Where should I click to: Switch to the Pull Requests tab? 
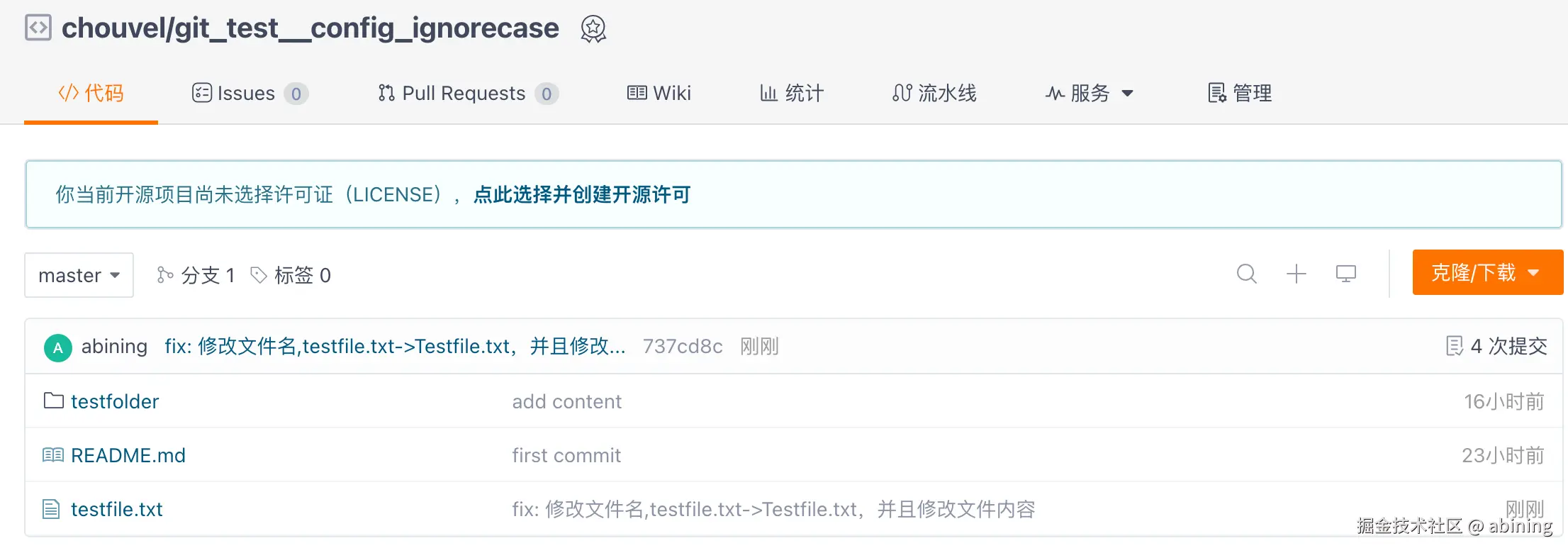click(x=468, y=94)
